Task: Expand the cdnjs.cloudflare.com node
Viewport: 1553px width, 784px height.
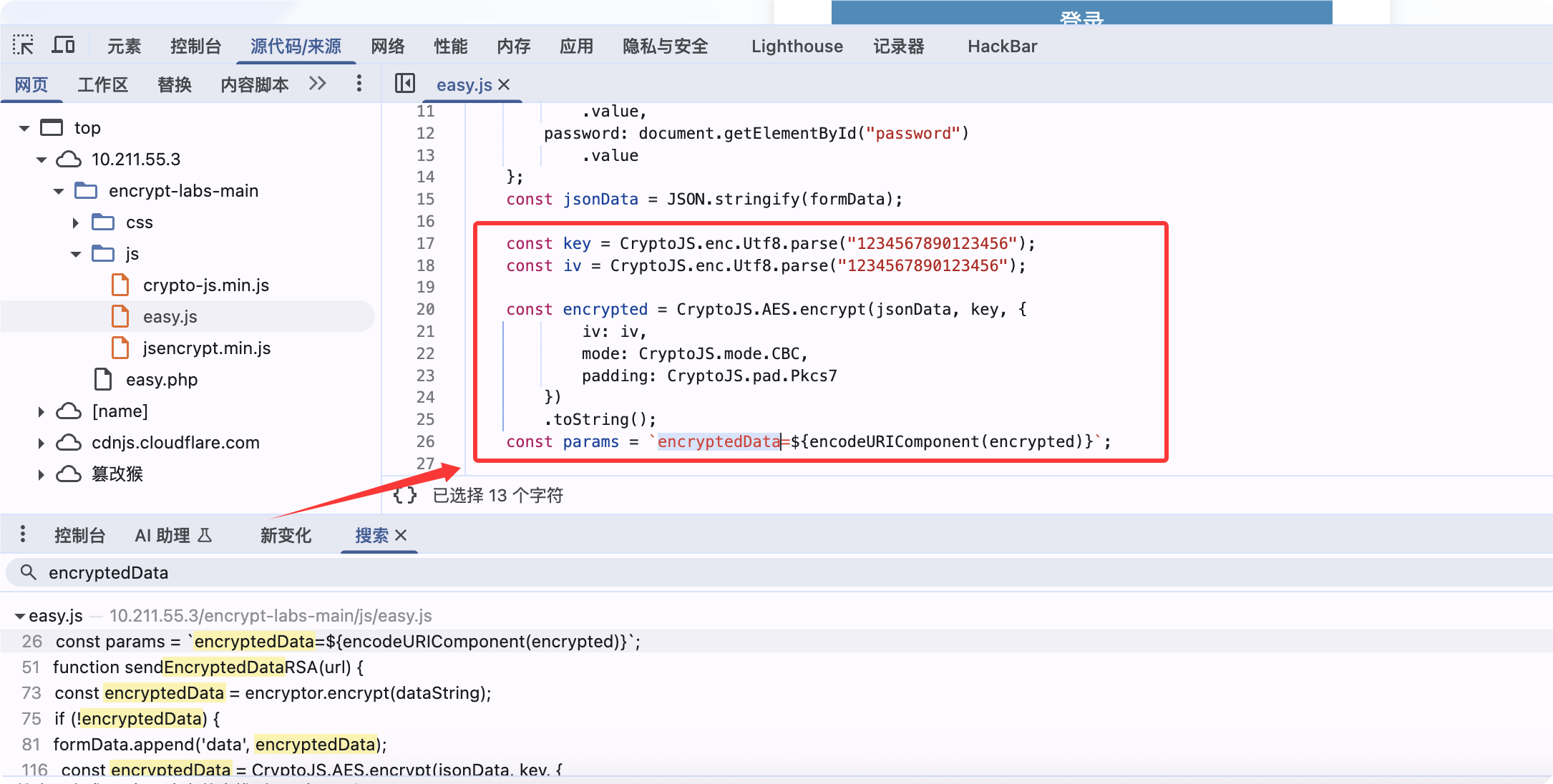Action: point(41,443)
